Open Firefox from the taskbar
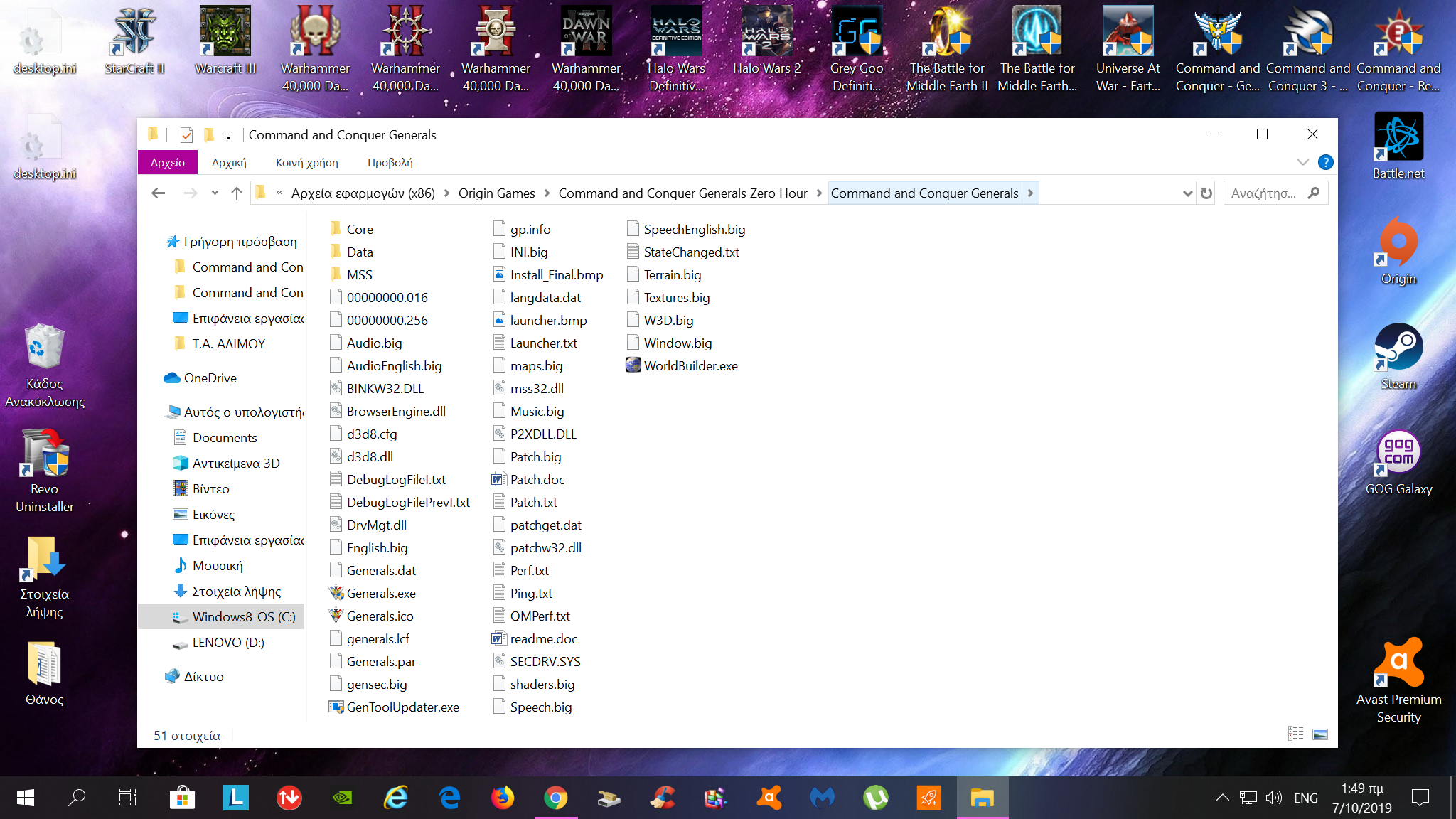1456x819 pixels. (x=503, y=798)
